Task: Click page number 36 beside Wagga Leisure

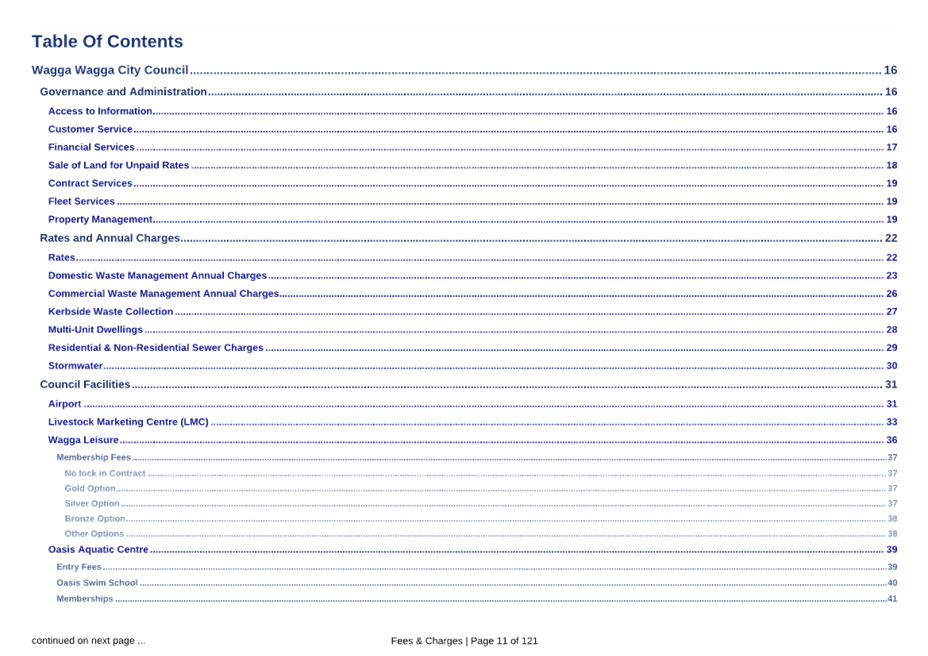Action: [x=891, y=440]
